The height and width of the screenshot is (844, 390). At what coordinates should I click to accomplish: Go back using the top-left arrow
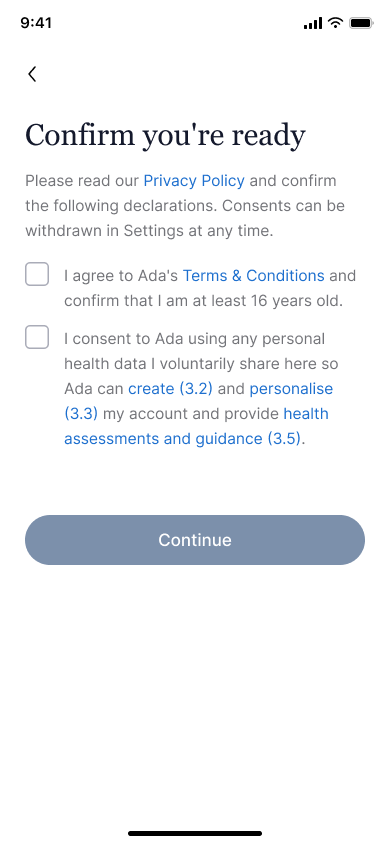tap(32, 74)
